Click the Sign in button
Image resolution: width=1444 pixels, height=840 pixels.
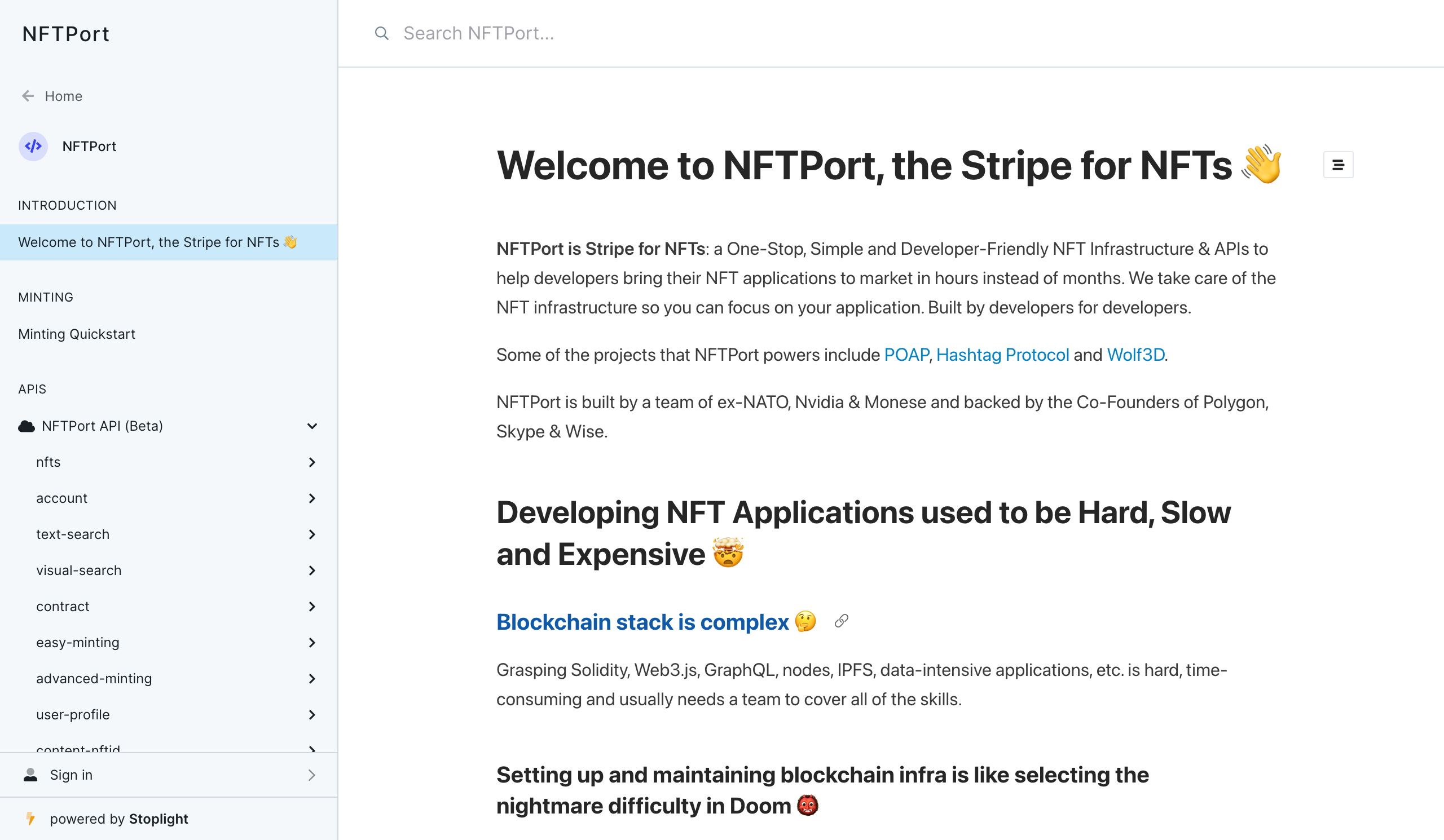tap(169, 775)
